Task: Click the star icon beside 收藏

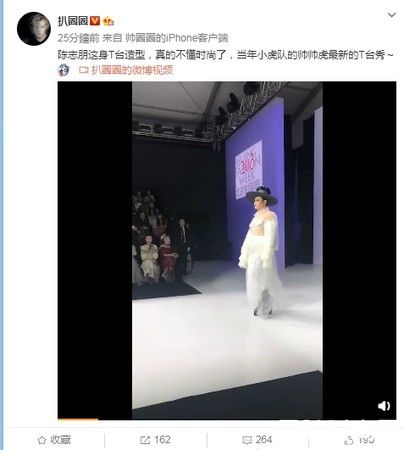Action: tap(42, 440)
